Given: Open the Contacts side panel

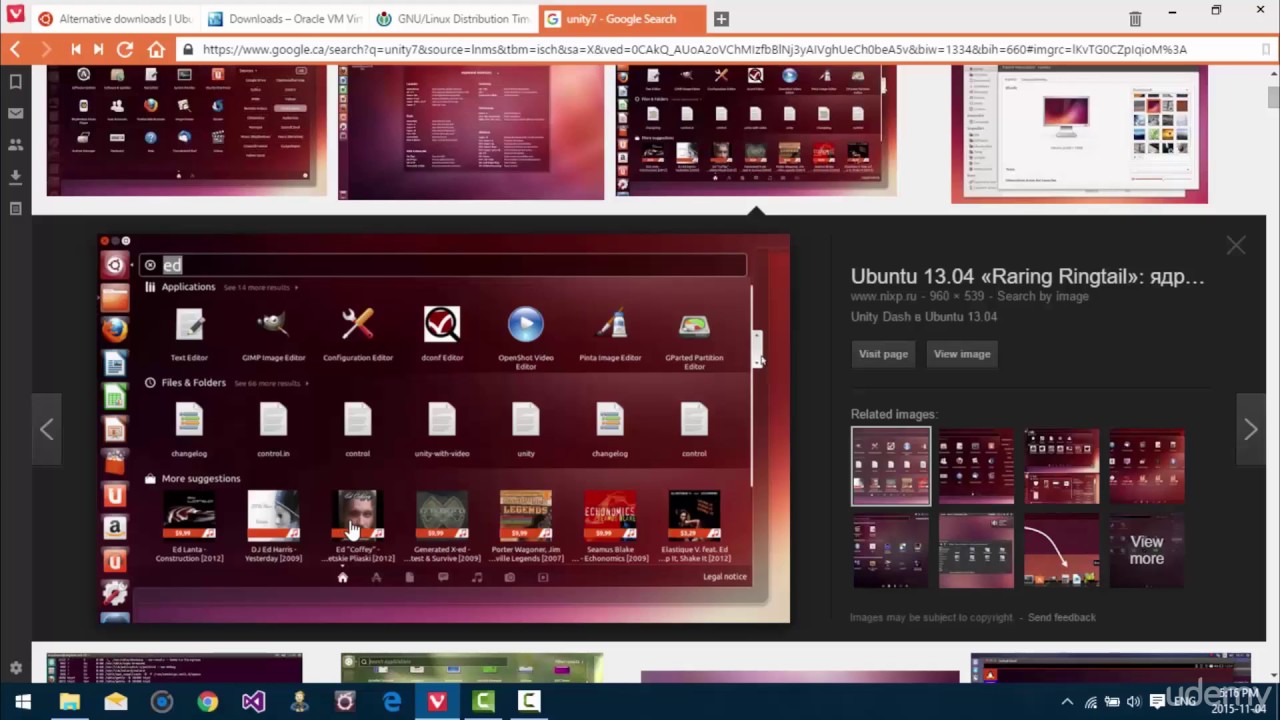Looking at the screenshot, I should point(15,145).
